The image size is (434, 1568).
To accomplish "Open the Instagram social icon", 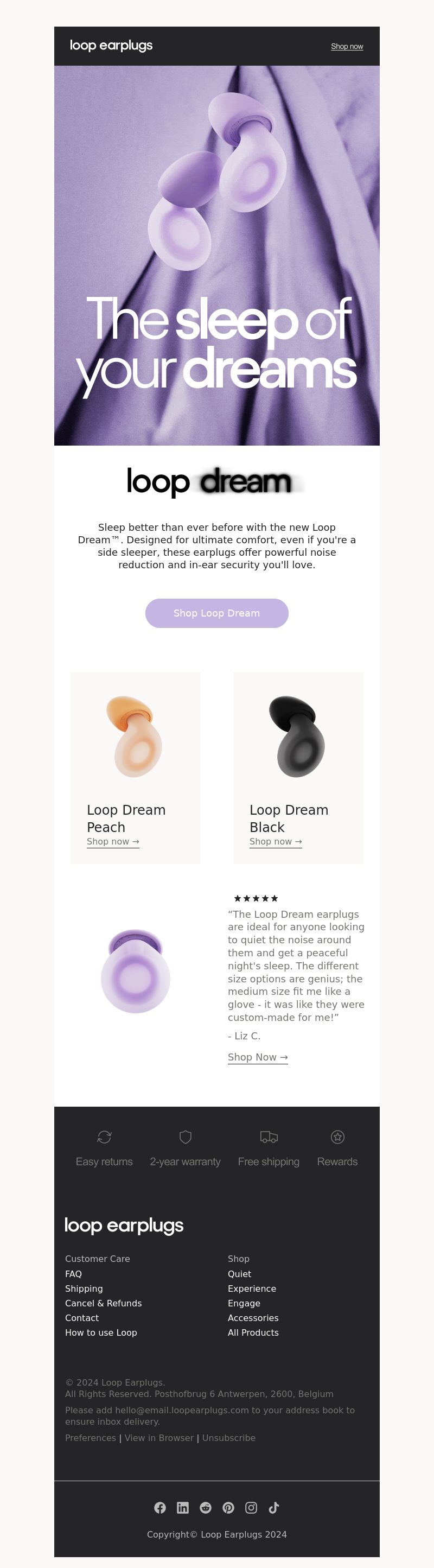I will coord(251,1507).
